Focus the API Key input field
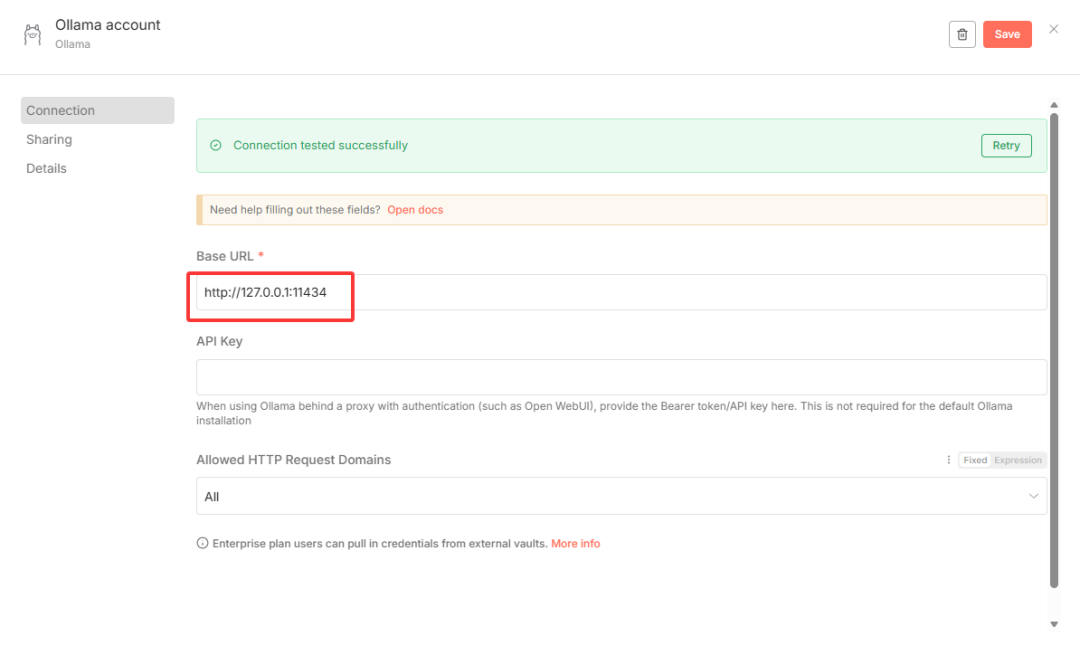Image resolution: width=1080 pixels, height=646 pixels. pyautogui.click(x=621, y=377)
